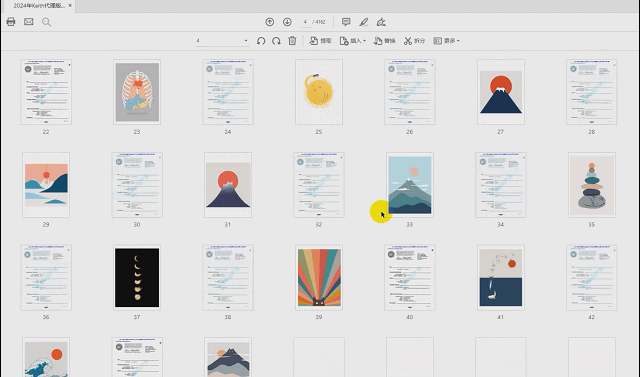Click the print icon
This screenshot has height=377, width=640.
pos(11,22)
